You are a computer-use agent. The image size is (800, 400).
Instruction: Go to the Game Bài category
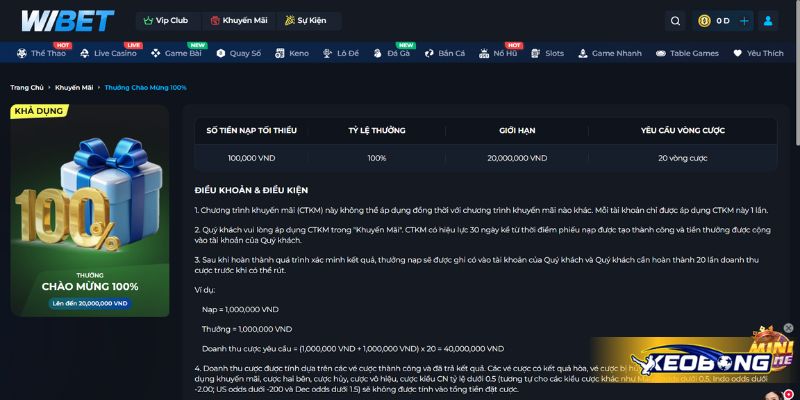click(177, 53)
